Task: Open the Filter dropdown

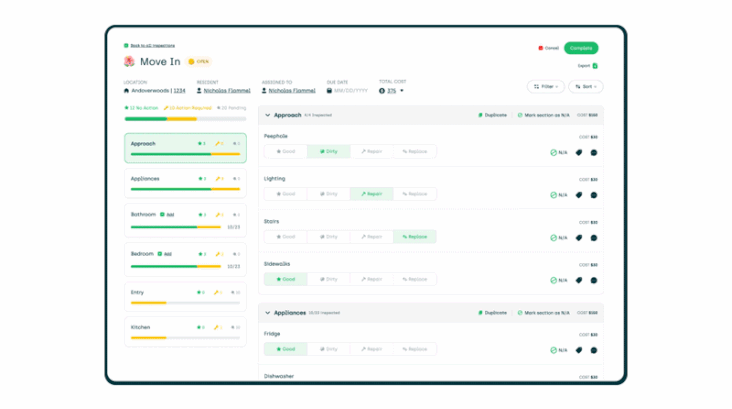Action: click(x=546, y=86)
